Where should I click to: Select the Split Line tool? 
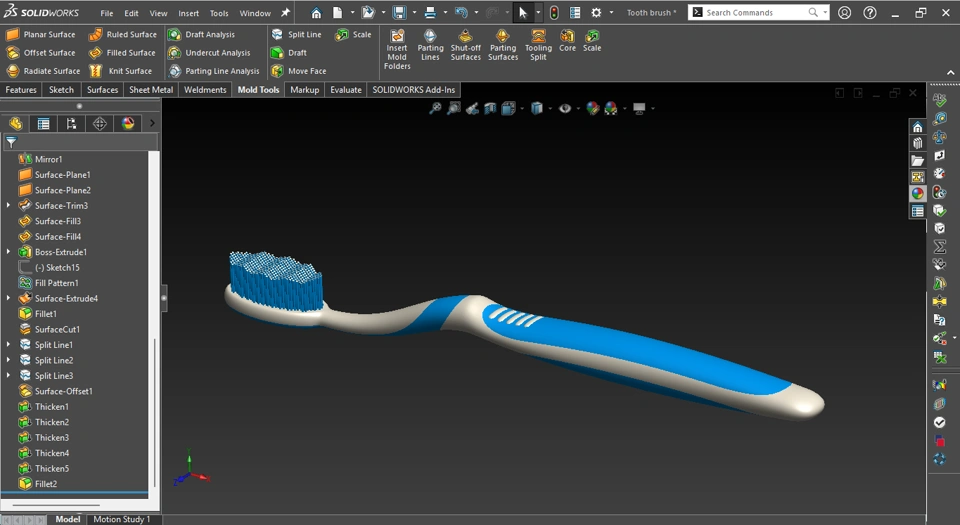296,35
